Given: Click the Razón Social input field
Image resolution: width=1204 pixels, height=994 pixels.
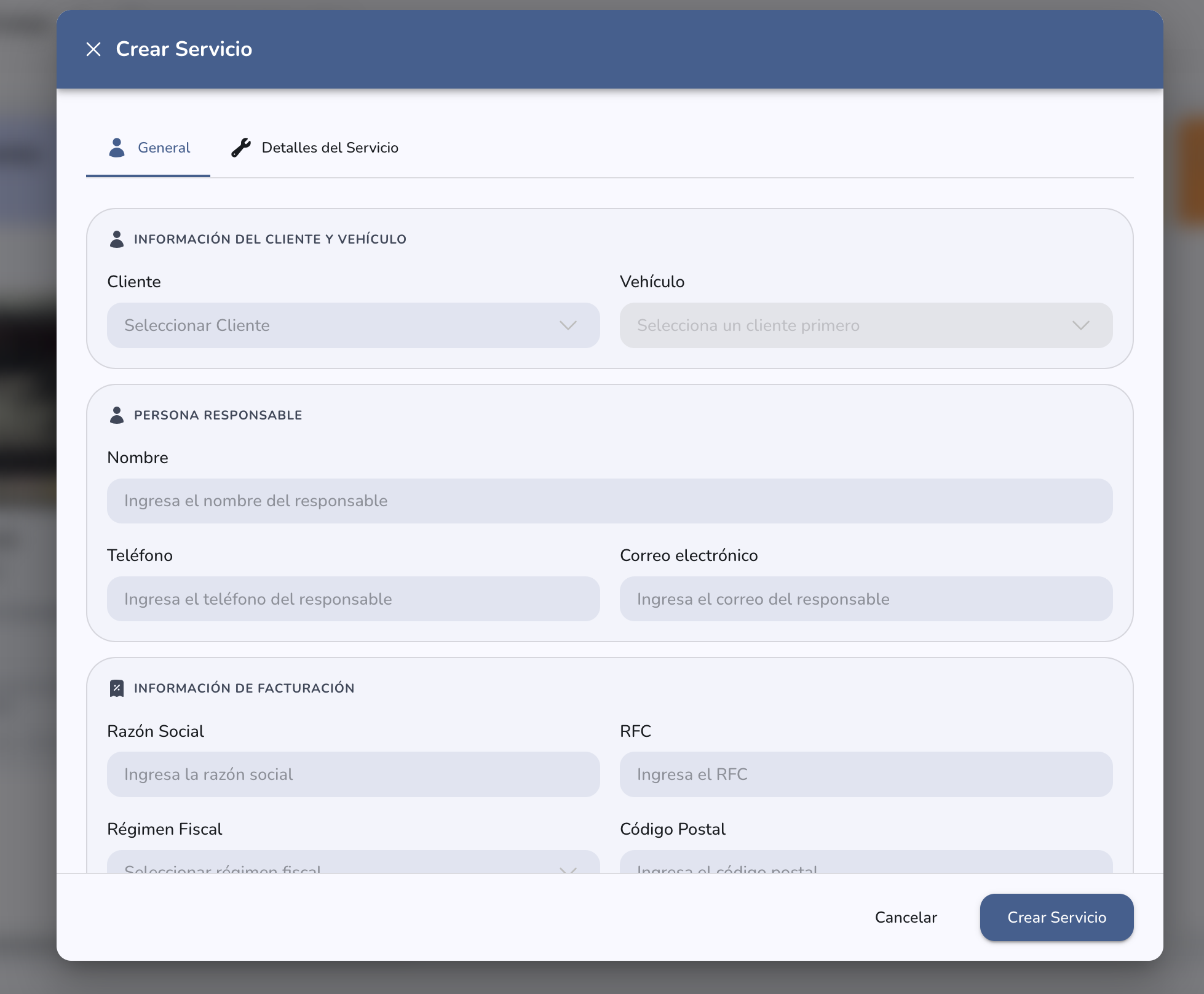Looking at the screenshot, I should pos(354,774).
